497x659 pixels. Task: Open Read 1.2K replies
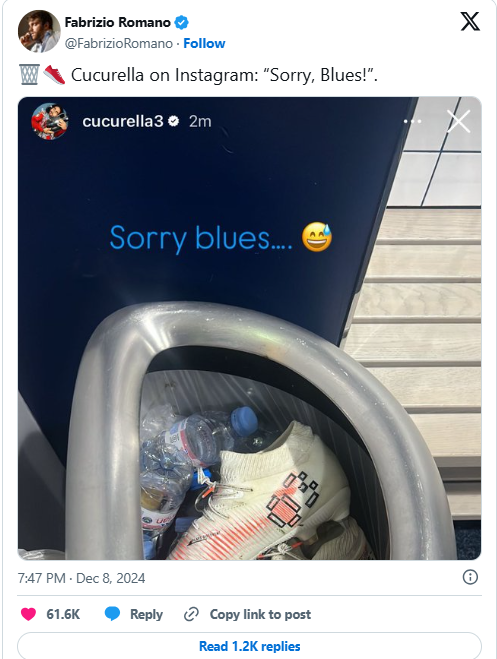(250, 646)
